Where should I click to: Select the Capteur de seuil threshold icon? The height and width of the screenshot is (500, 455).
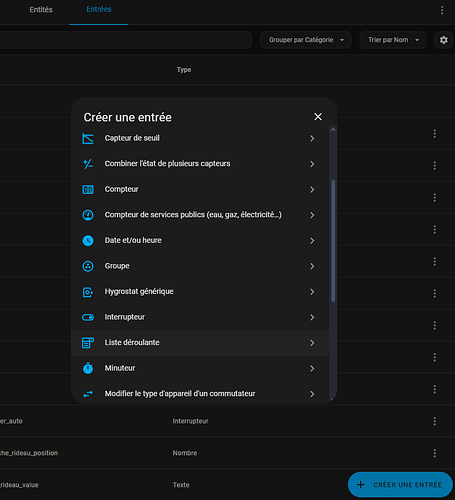click(88, 138)
